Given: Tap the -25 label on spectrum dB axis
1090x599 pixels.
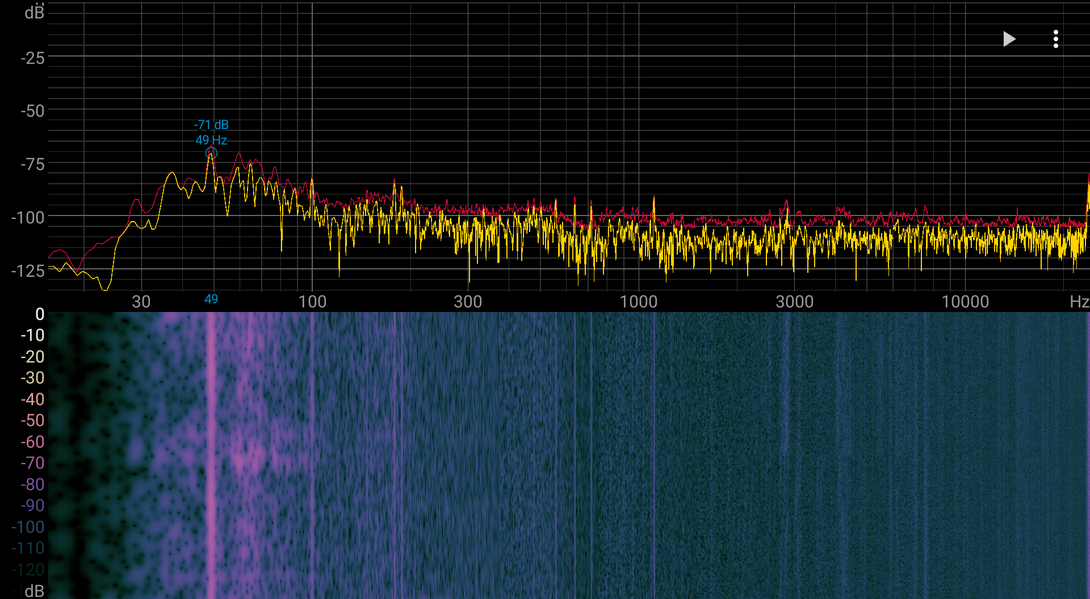Looking at the screenshot, I should (x=33, y=58).
